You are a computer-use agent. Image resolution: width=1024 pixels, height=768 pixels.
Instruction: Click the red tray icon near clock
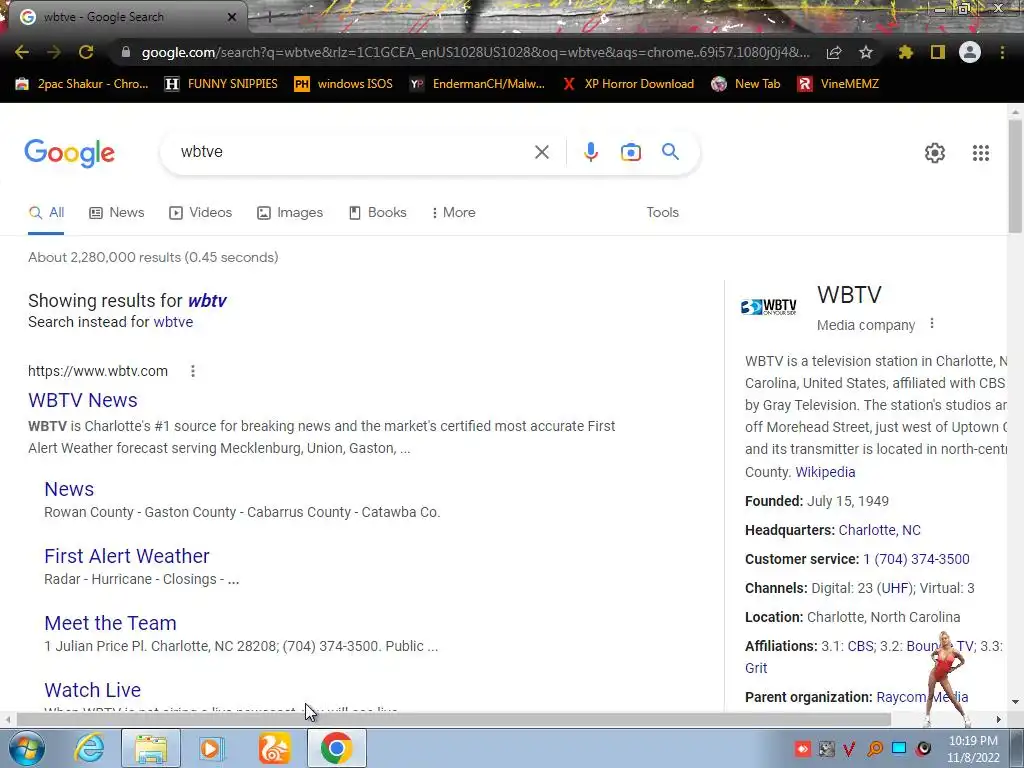click(802, 749)
